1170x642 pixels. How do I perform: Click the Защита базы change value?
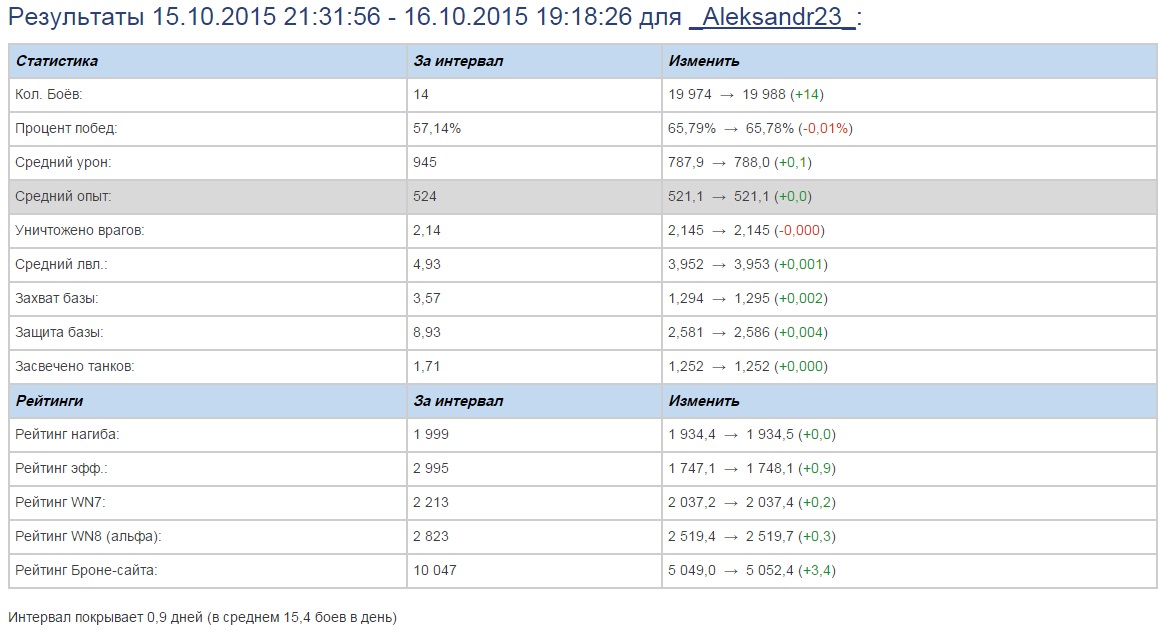point(748,333)
